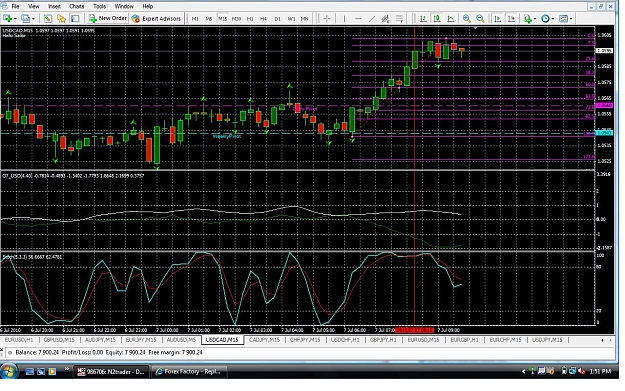Switch to AUDUSD,M5 chart tab
The width and height of the screenshot is (625, 391).
(181, 340)
